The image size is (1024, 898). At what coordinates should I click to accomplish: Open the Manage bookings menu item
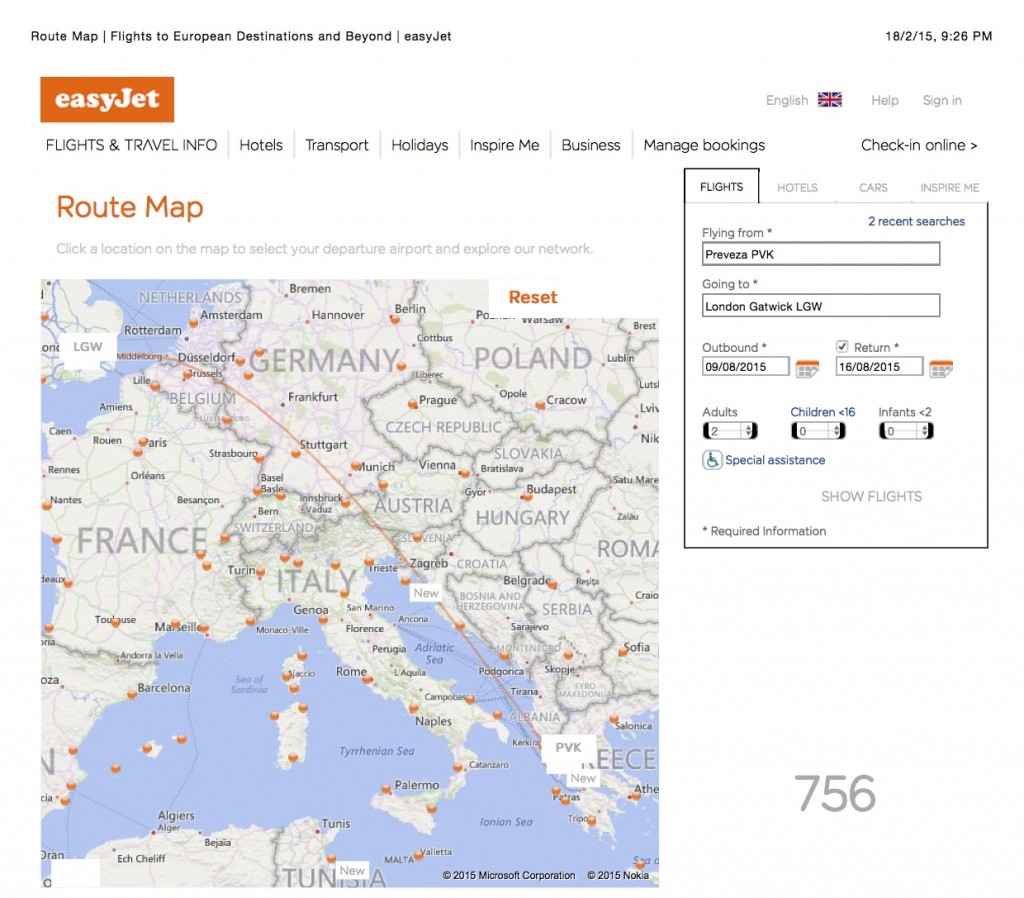pyautogui.click(x=704, y=145)
